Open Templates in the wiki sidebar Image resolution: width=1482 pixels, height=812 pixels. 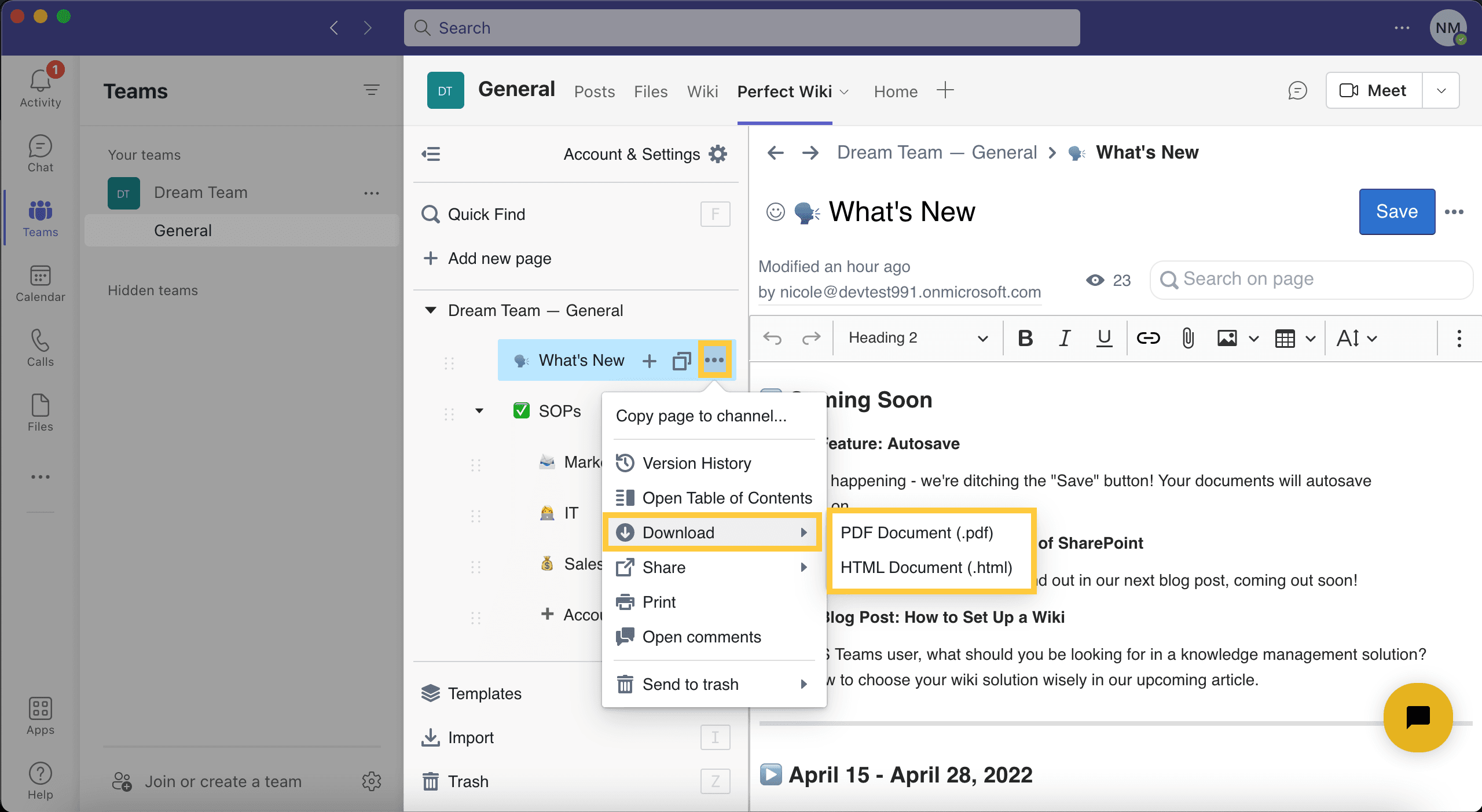(471, 693)
